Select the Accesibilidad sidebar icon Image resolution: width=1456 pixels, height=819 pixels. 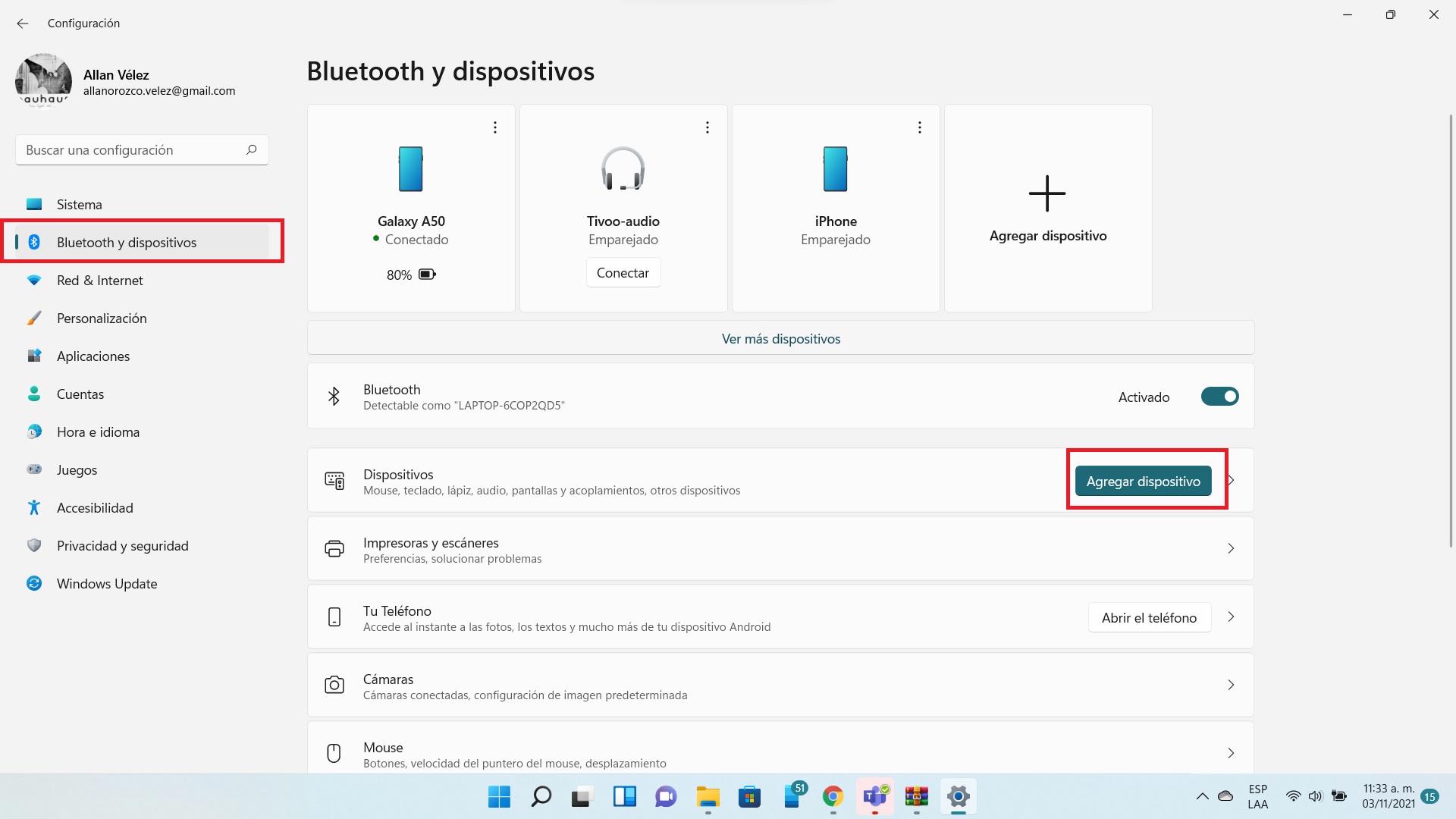[33, 507]
